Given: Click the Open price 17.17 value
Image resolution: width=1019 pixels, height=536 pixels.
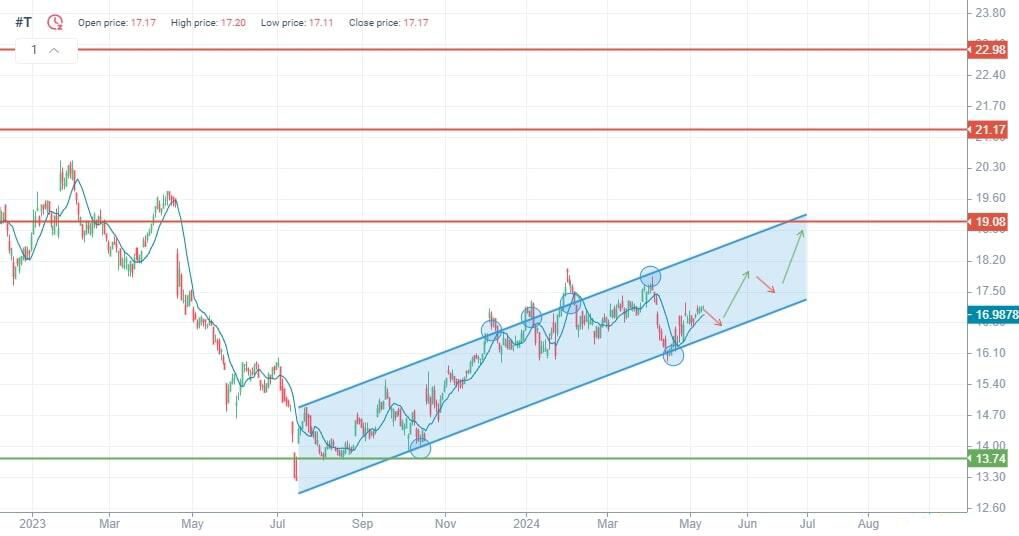Looking at the screenshot, I should click(x=143, y=23).
